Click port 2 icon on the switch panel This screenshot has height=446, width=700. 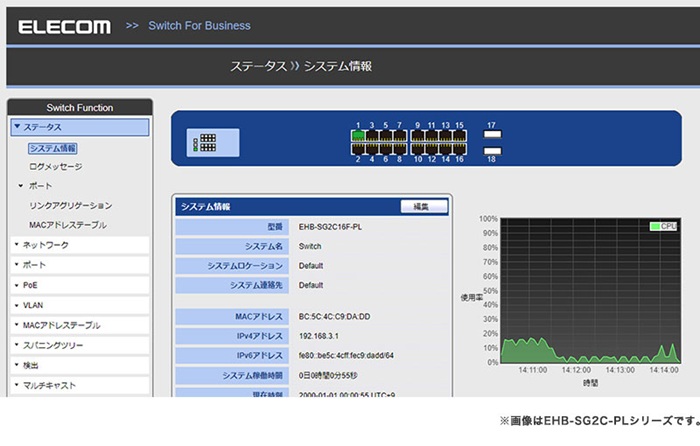[358, 148]
